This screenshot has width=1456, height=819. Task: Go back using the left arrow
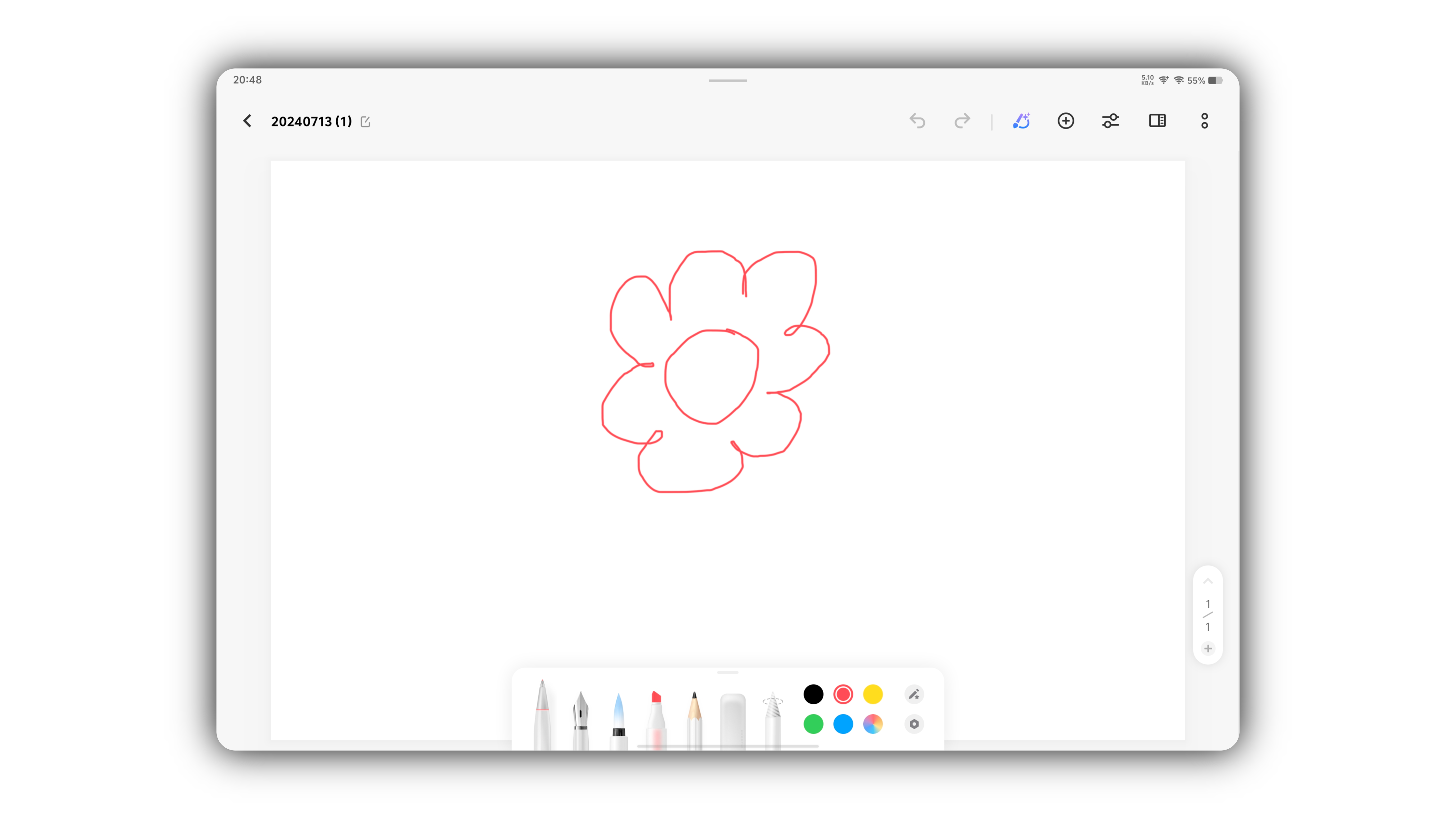pos(247,121)
